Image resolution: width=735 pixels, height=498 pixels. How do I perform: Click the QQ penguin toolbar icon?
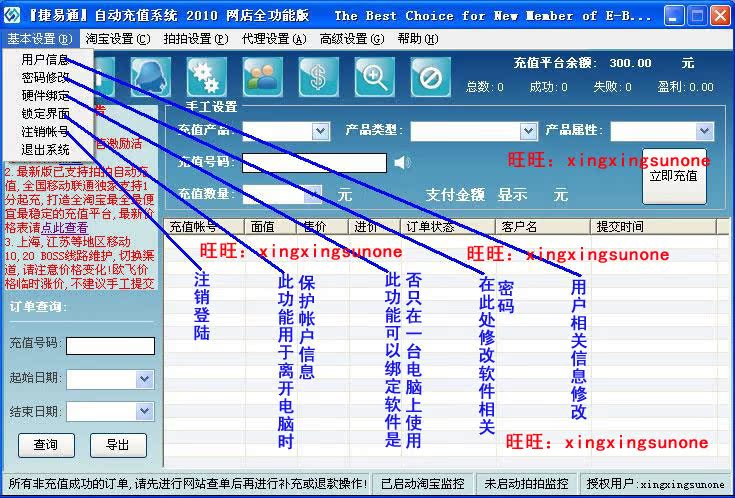coord(150,77)
